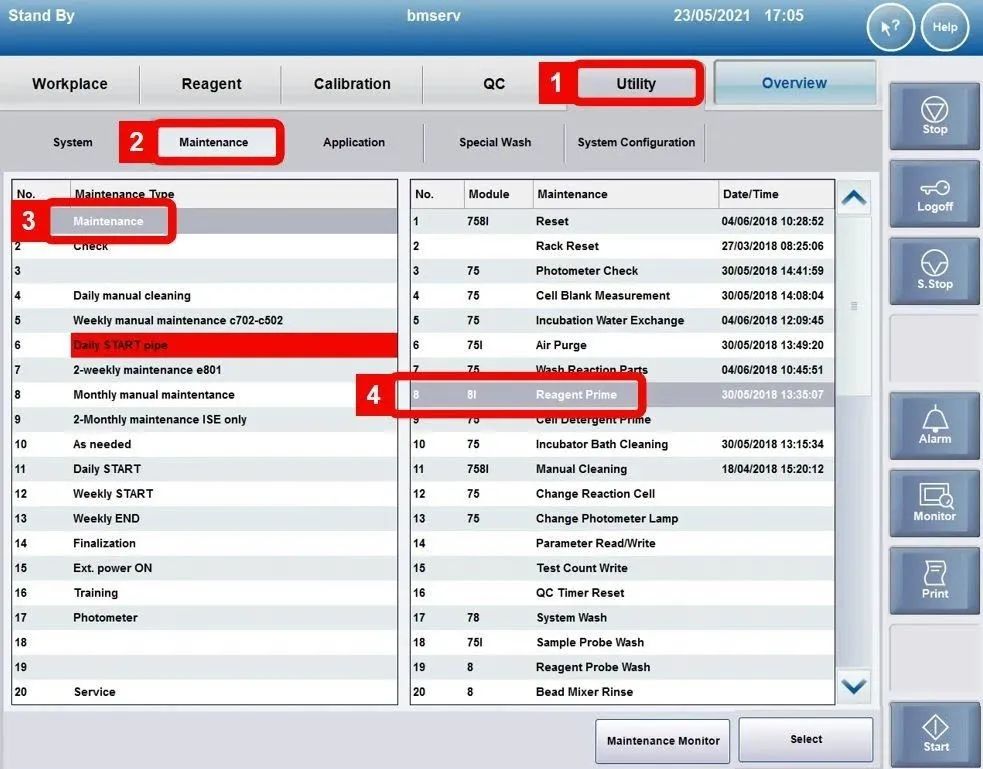Select the As needed row
983x769 pixels.
point(205,444)
